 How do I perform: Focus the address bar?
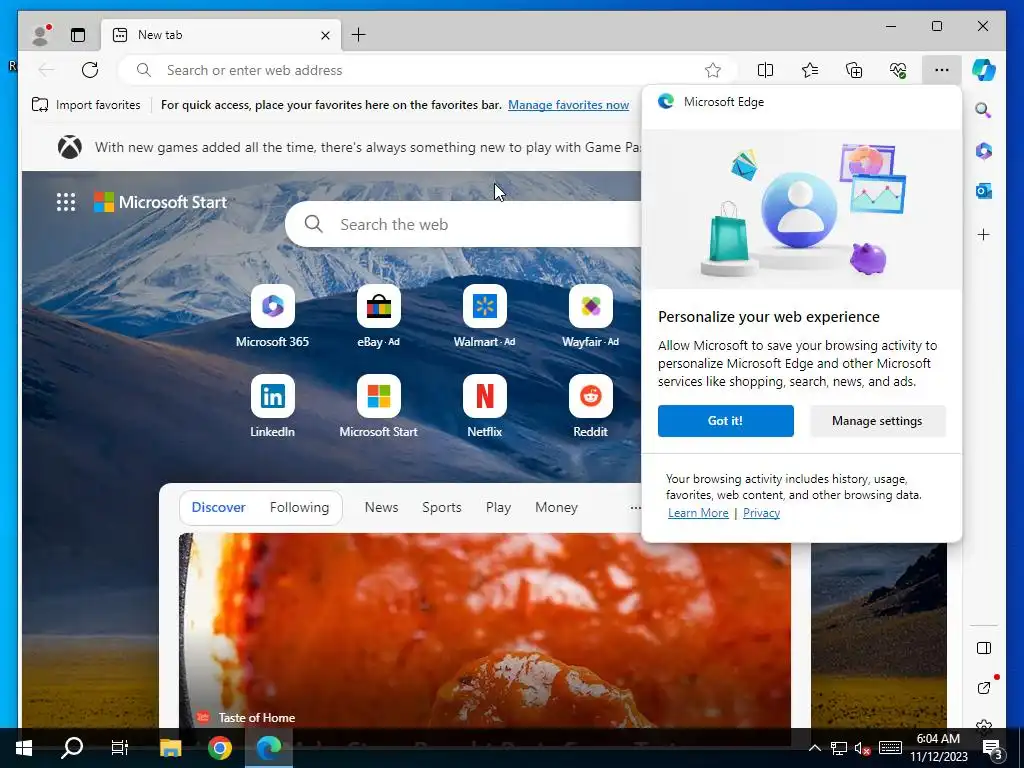[x=428, y=70]
